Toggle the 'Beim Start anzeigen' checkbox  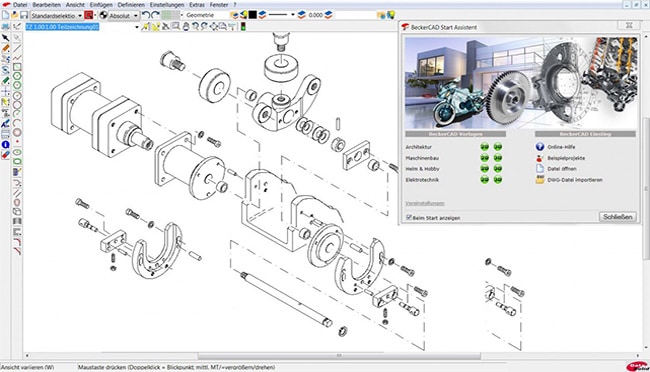(409, 217)
